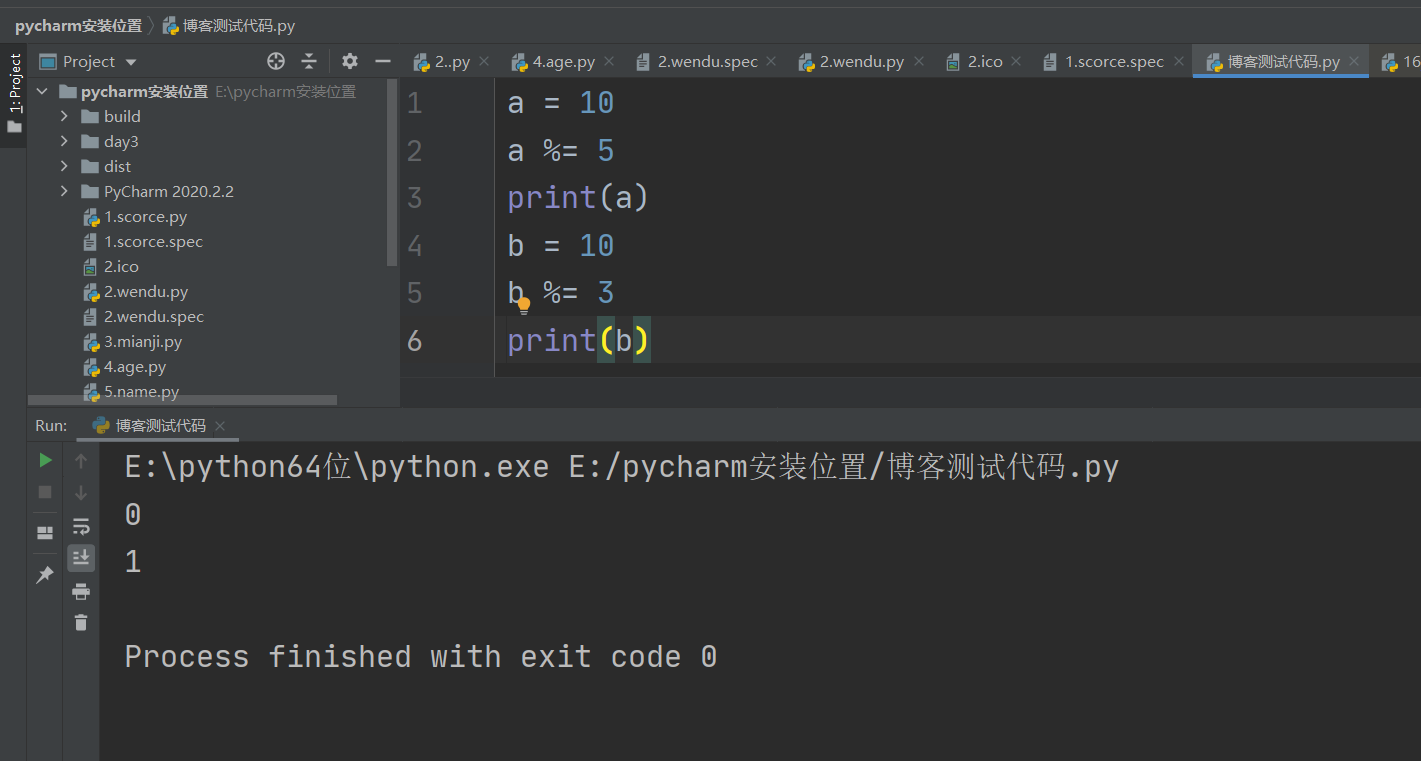Rerun the script with green play button

coord(45,460)
